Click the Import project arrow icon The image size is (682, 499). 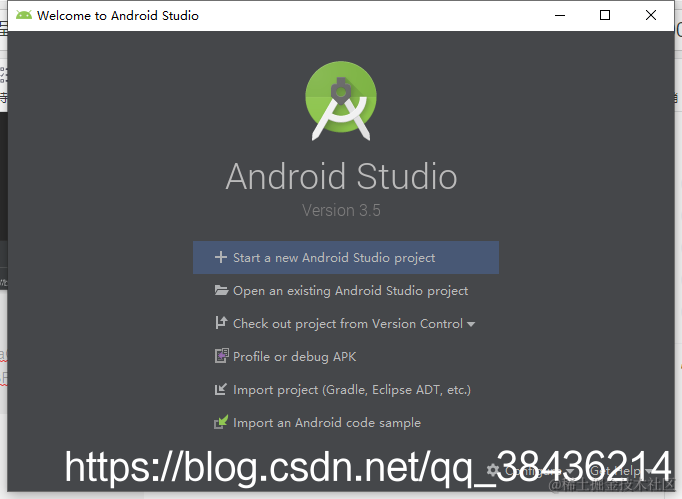221,389
